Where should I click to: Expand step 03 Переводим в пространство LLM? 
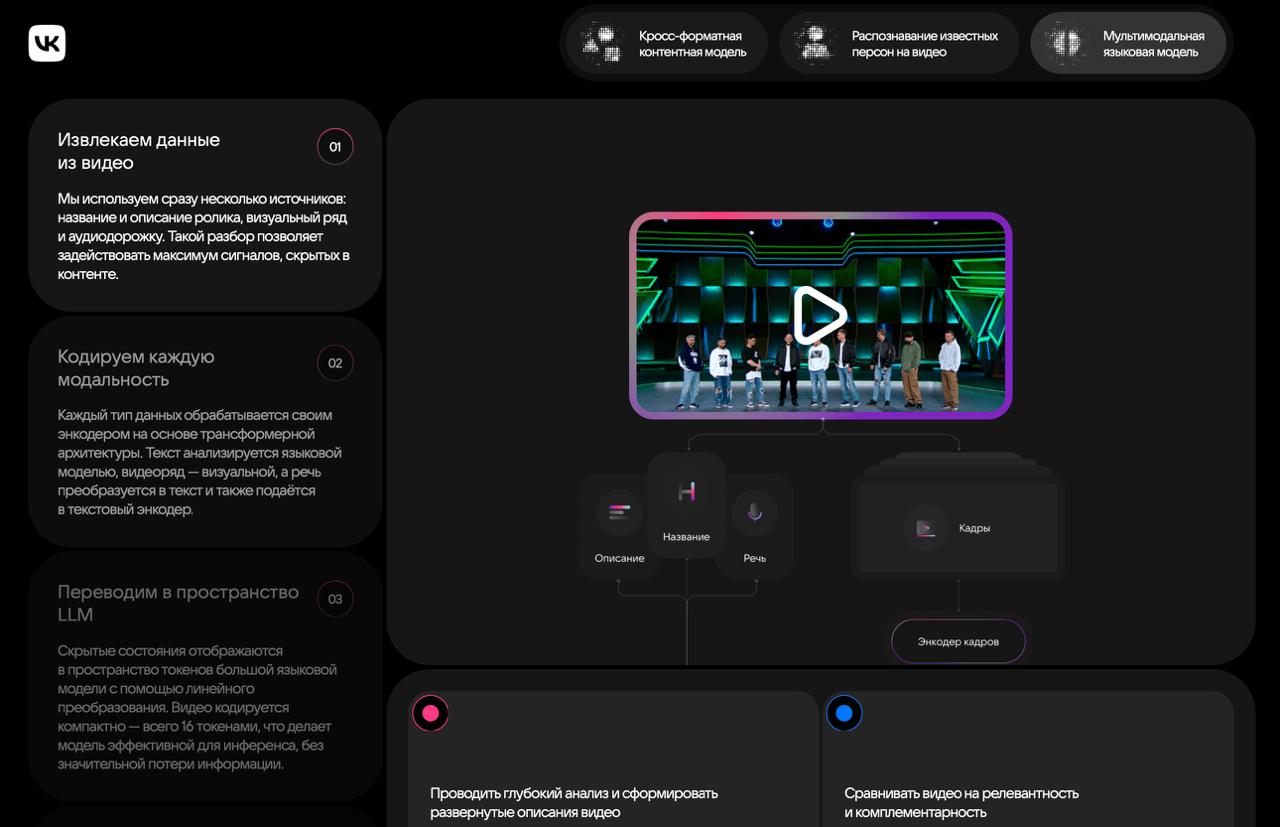pyautogui.click(x=178, y=603)
